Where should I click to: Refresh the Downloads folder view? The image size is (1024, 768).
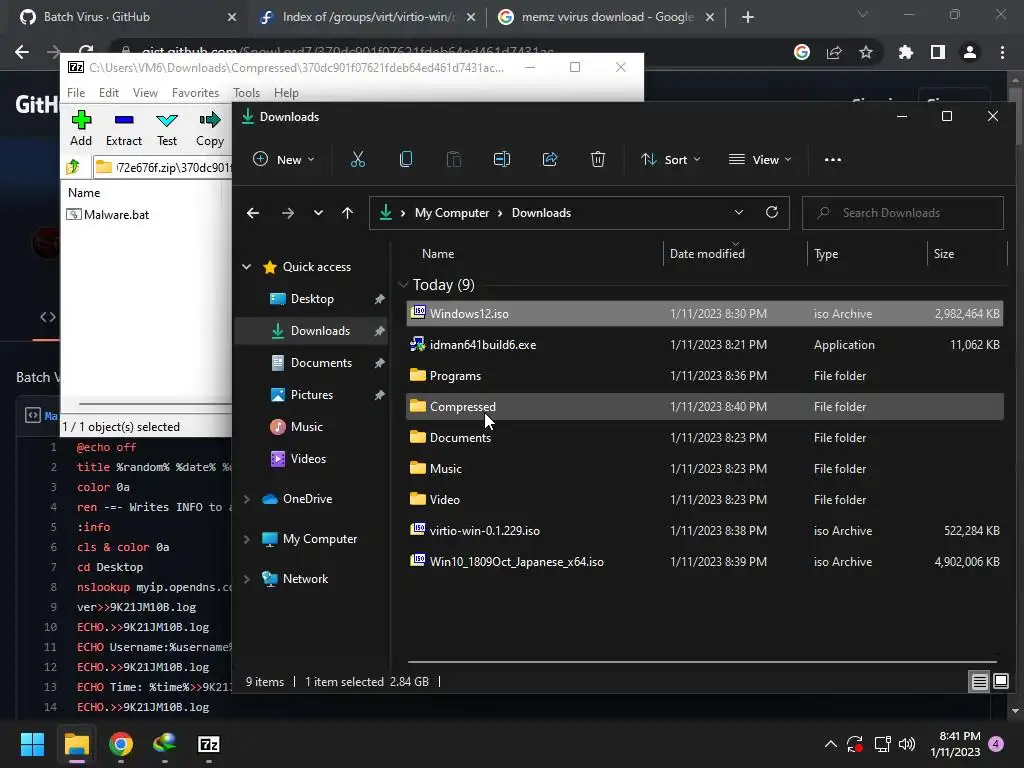pyautogui.click(x=772, y=212)
